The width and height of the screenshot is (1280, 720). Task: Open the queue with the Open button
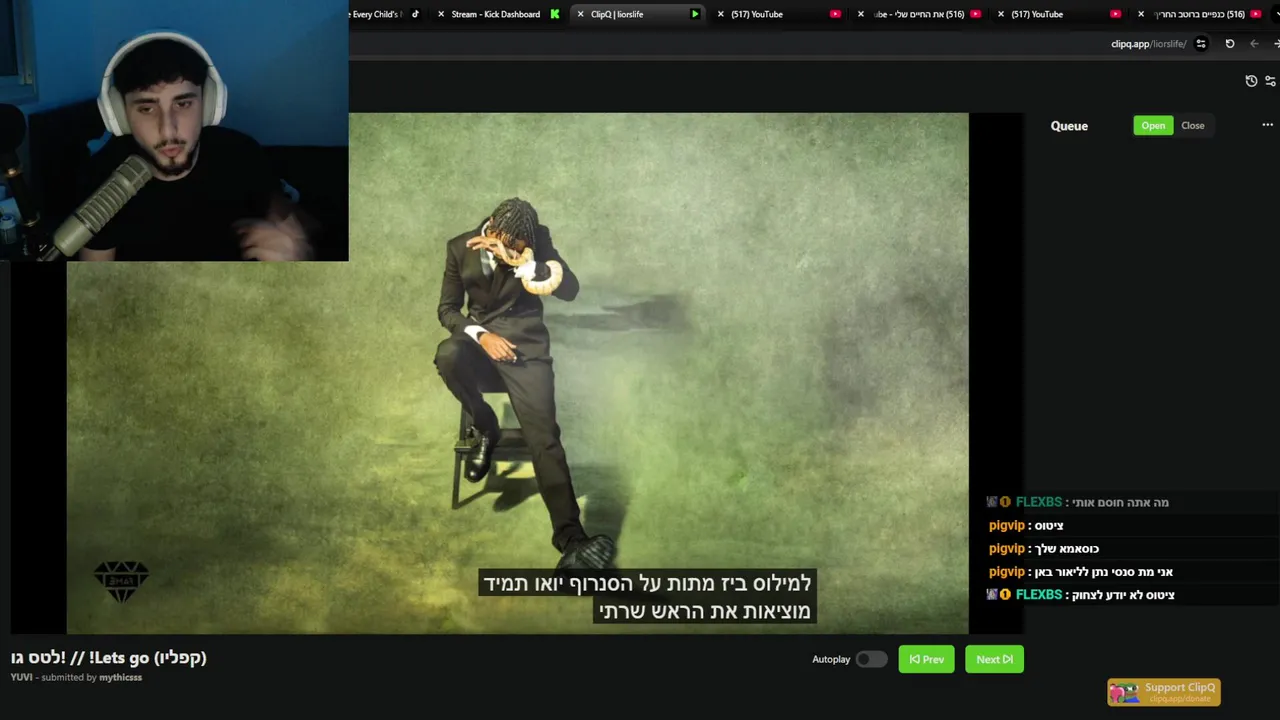click(1153, 125)
